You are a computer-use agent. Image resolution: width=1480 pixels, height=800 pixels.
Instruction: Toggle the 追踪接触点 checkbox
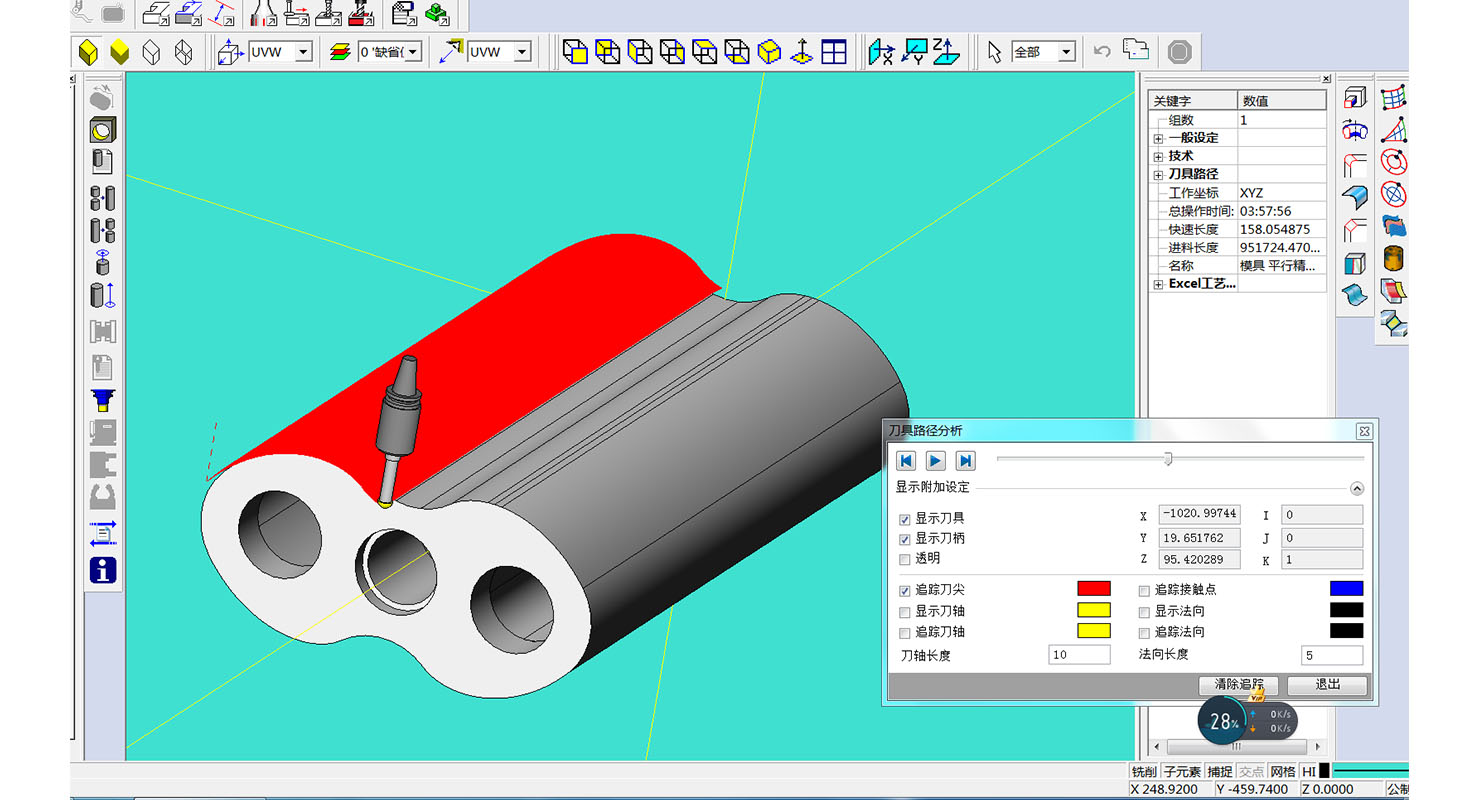[1144, 590]
